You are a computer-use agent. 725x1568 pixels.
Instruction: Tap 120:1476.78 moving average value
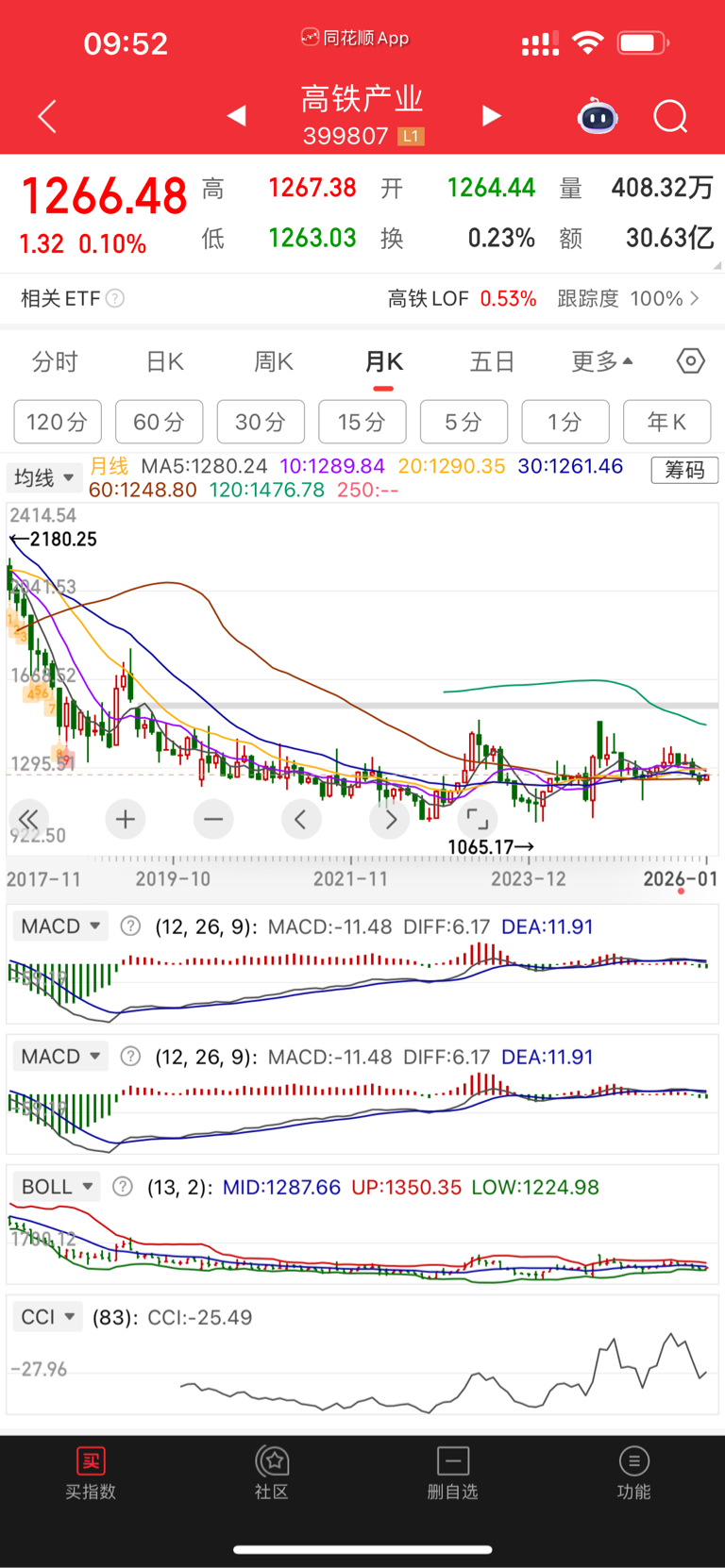267,490
